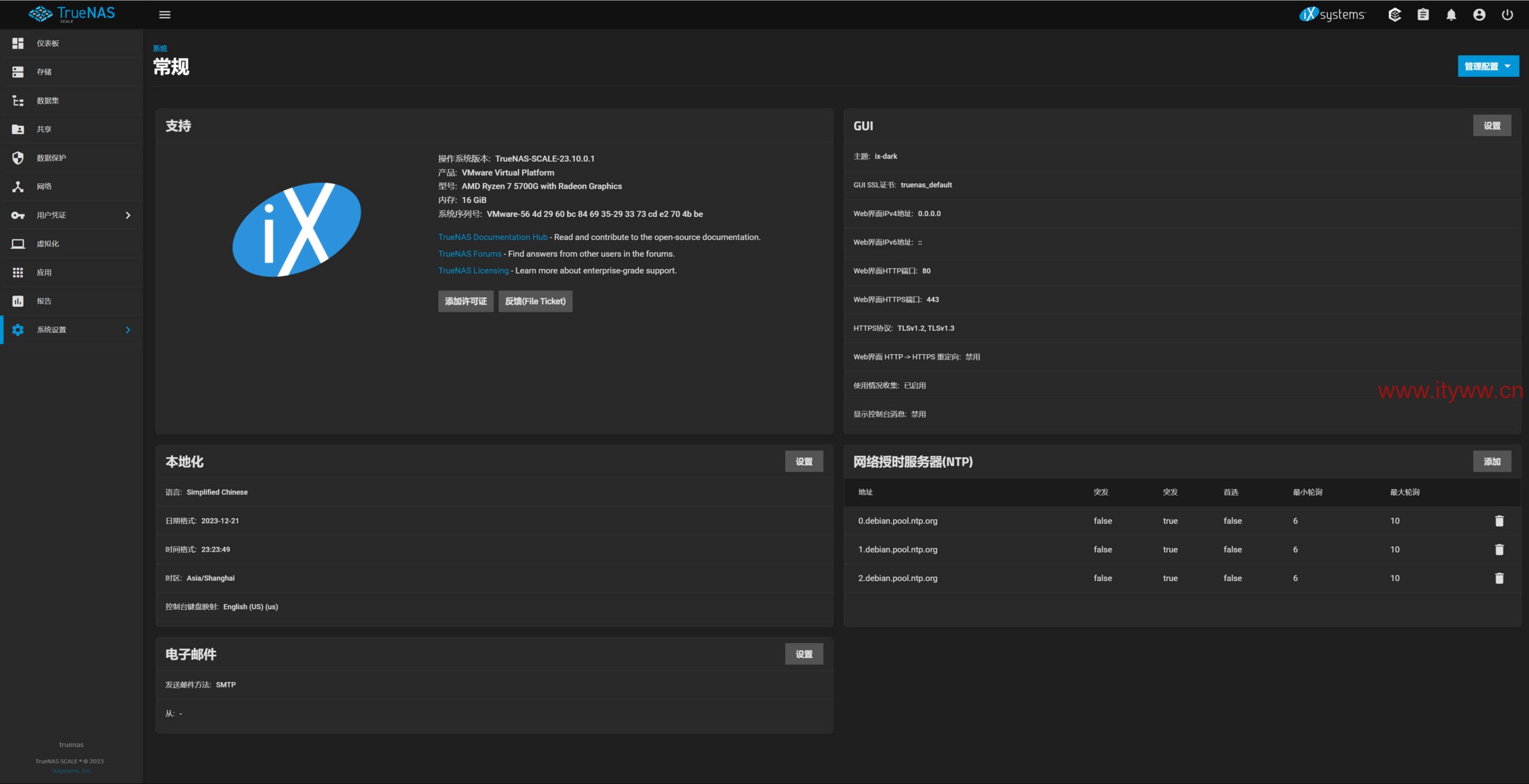The image size is (1529, 784).
Task: Click the shield icon beside 数据保护
Action: (18, 158)
